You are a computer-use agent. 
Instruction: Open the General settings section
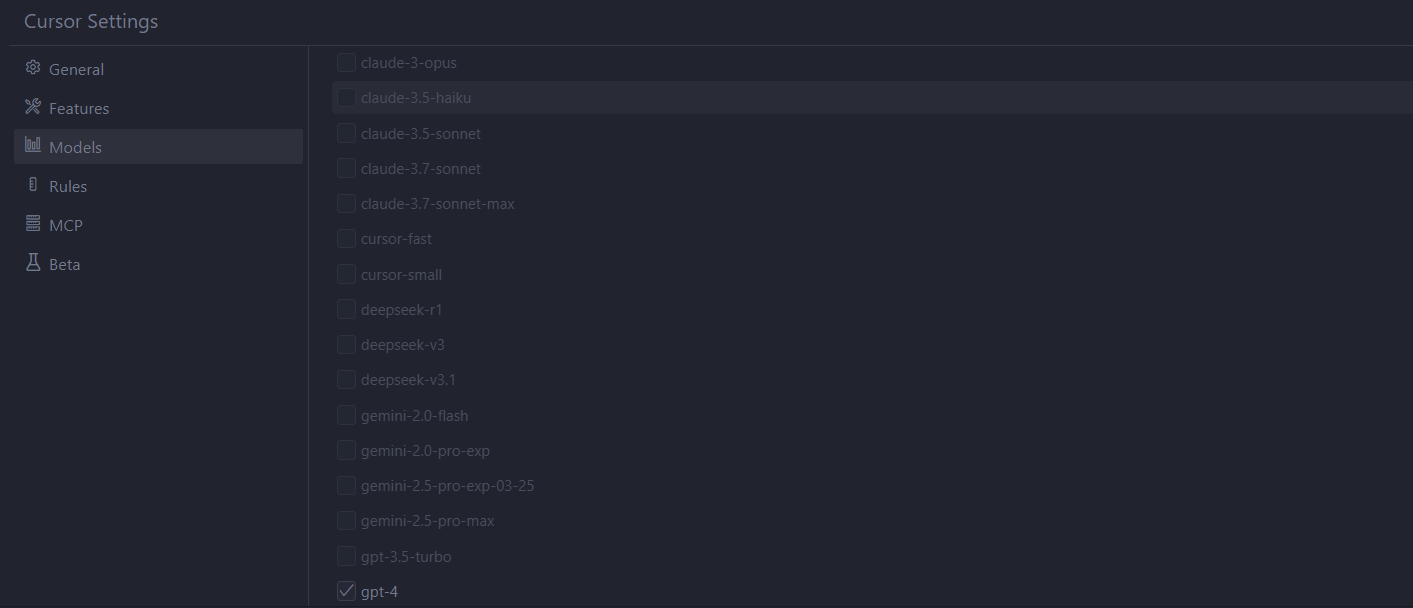click(158, 69)
